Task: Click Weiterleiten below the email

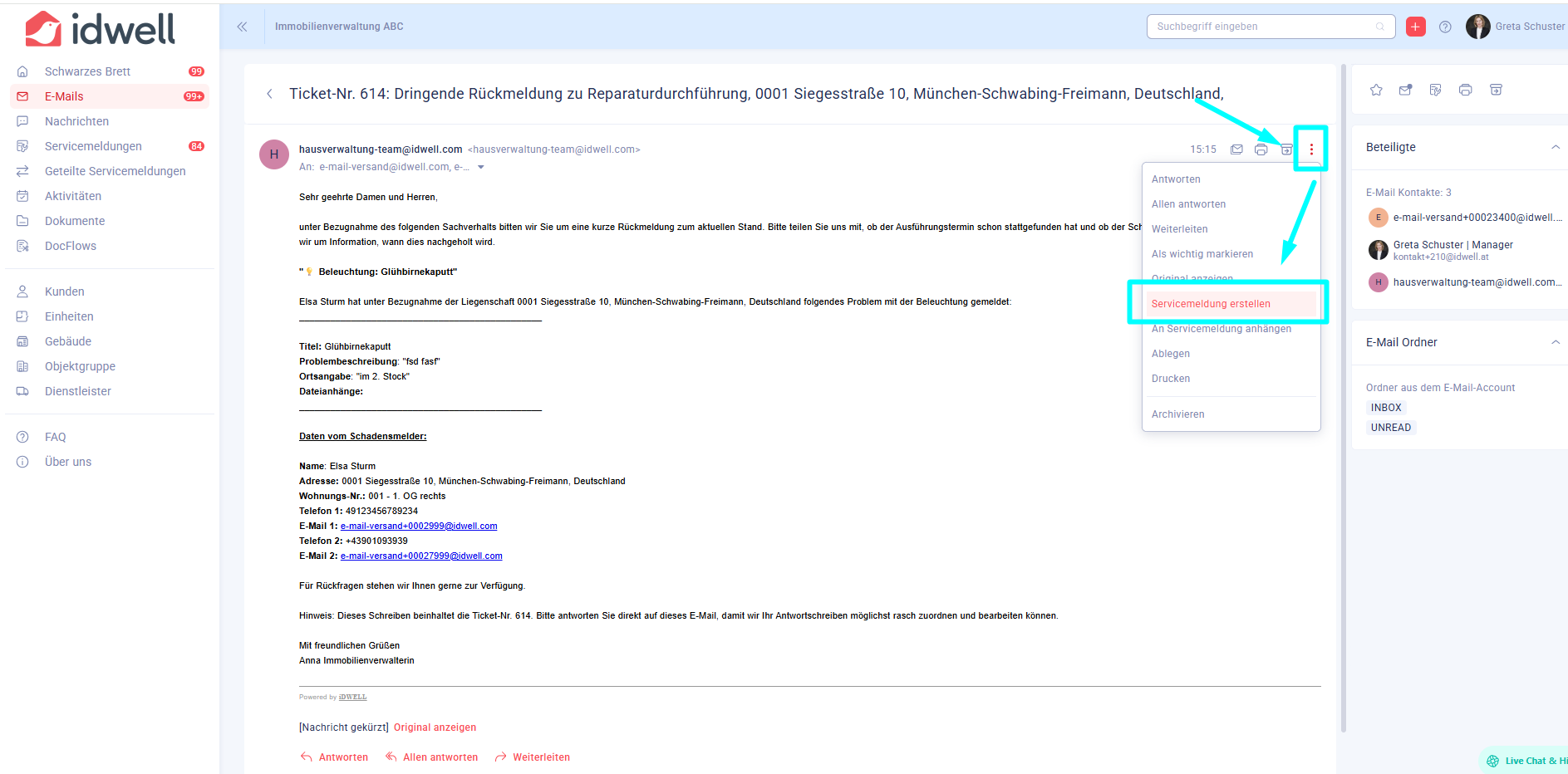Action: 533,757
